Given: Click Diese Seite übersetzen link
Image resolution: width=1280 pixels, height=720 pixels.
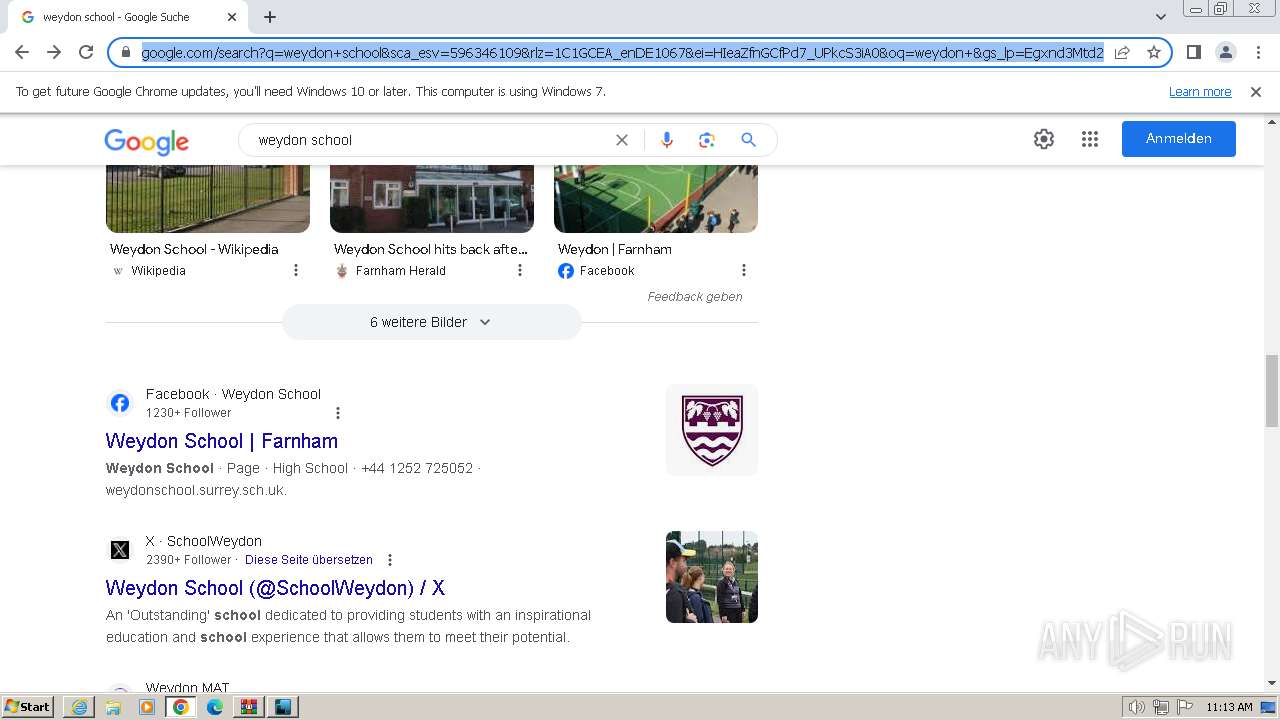Looking at the screenshot, I should pyautogui.click(x=309, y=560).
